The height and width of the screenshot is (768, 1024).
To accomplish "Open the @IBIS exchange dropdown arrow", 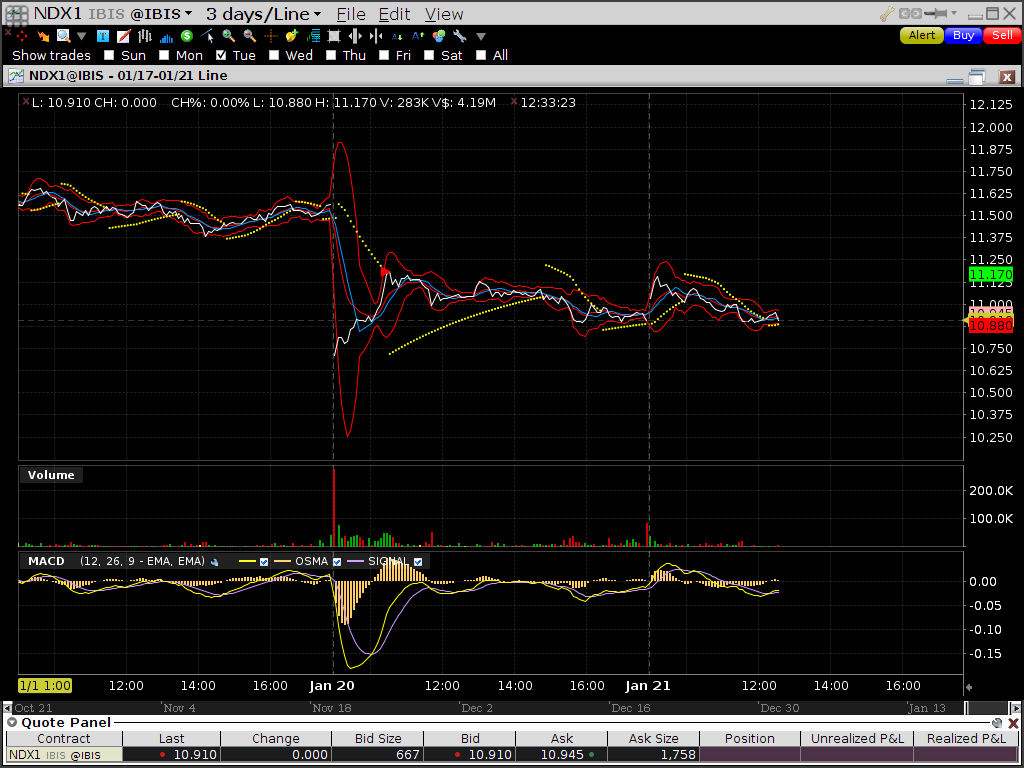I will (x=189, y=14).
